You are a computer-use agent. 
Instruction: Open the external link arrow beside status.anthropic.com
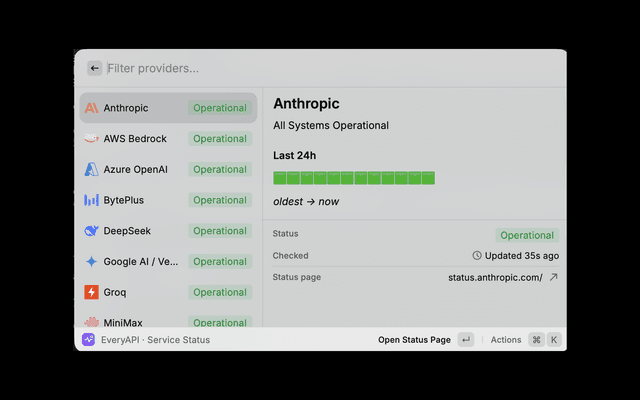(553, 277)
